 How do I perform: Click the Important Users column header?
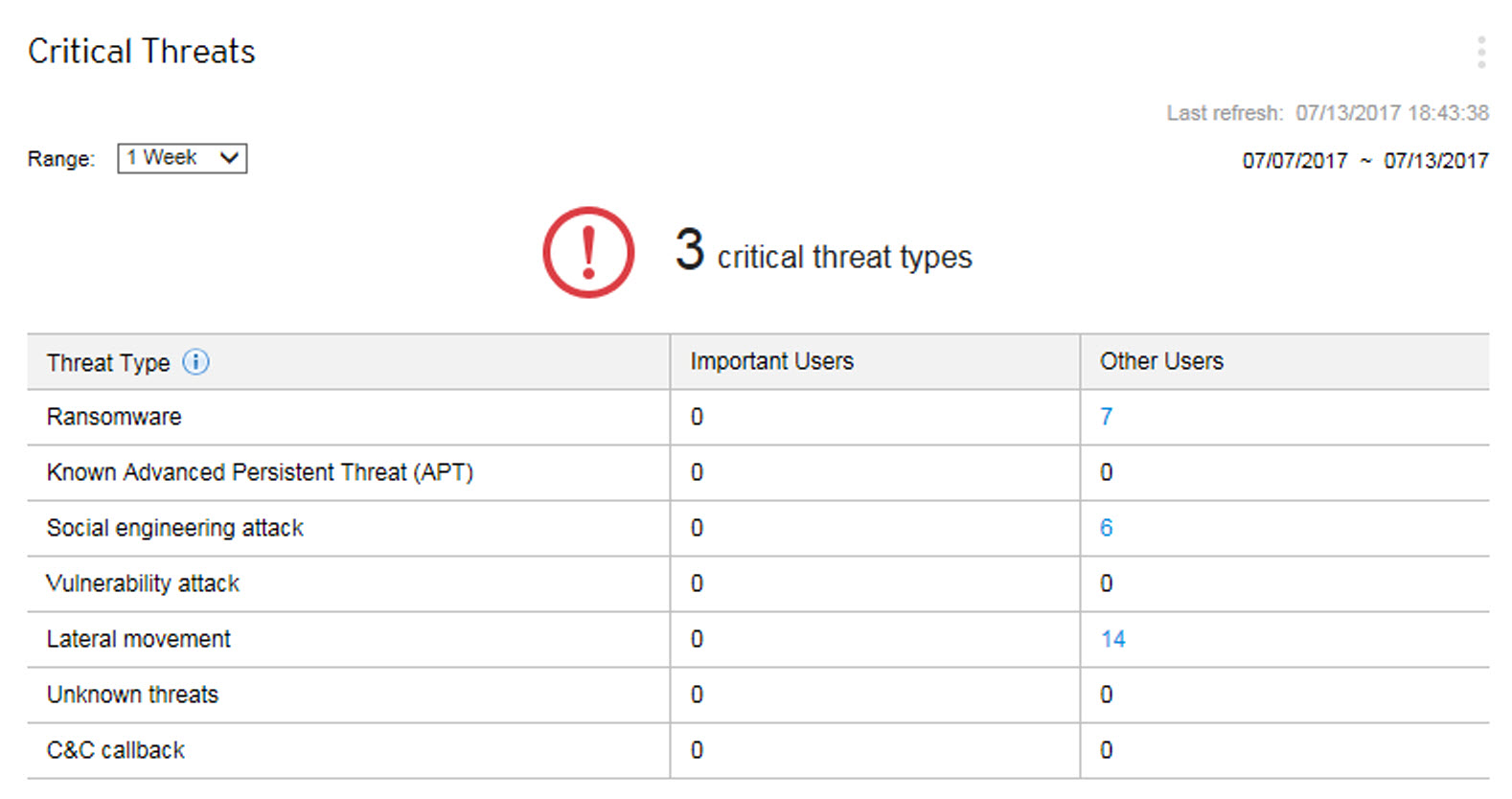point(771,361)
